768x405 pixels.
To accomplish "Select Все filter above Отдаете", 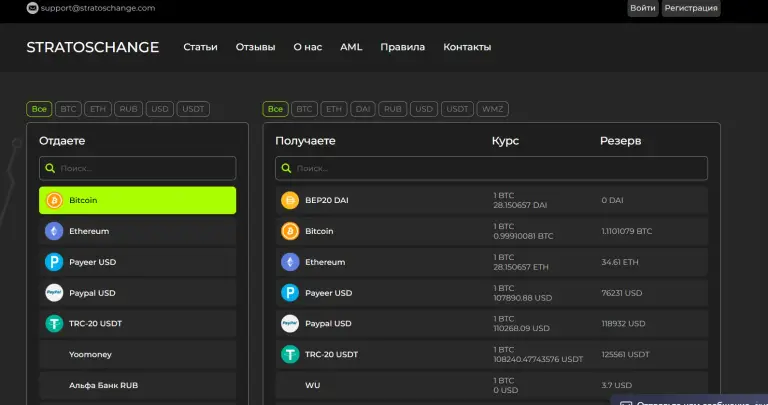I will point(39,109).
